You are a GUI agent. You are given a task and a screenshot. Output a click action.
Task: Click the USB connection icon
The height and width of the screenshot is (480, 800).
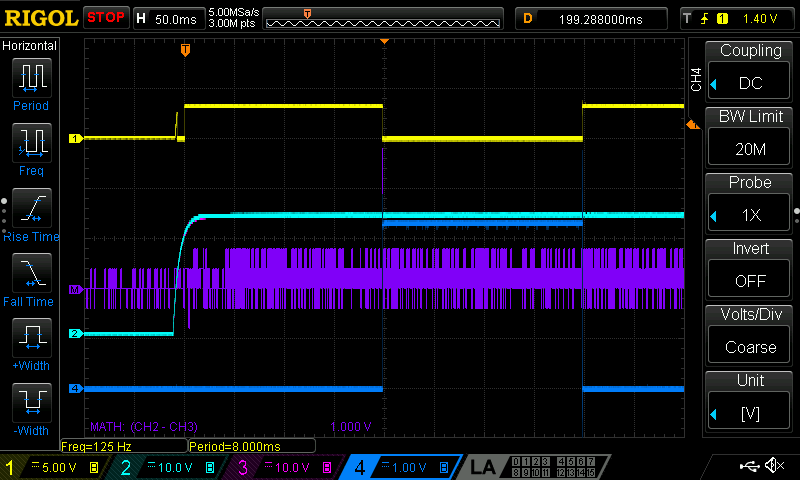coord(750,466)
